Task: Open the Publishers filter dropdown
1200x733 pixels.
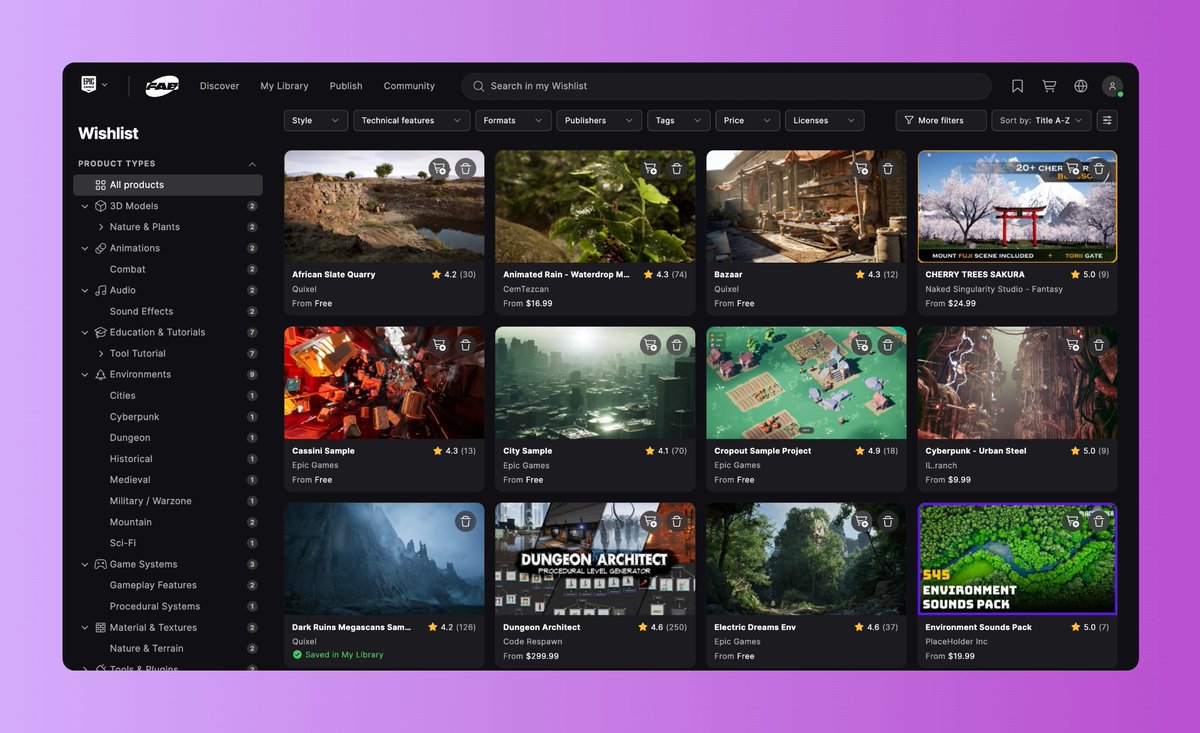Action: pos(599,120)
